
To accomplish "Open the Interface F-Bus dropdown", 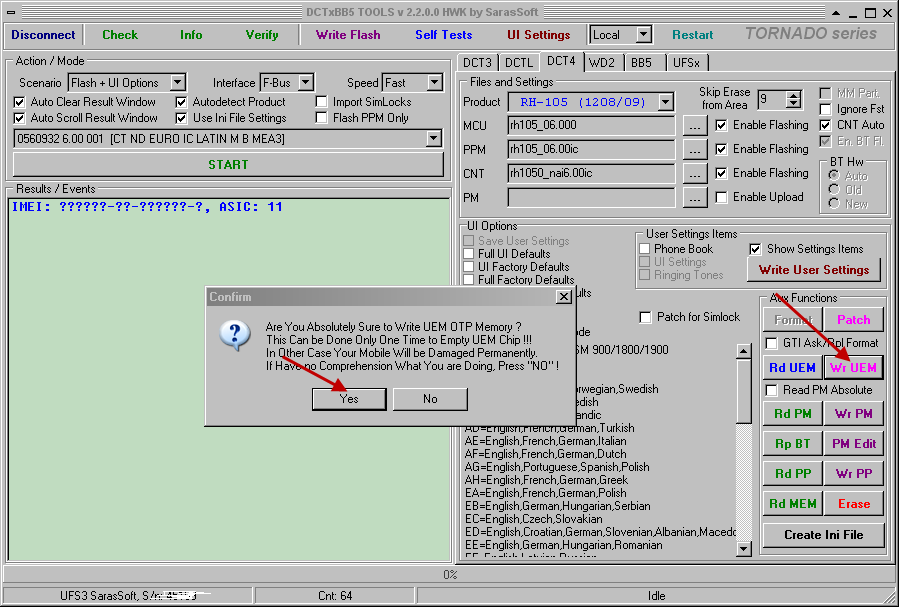I will click(x=306, y=83).
